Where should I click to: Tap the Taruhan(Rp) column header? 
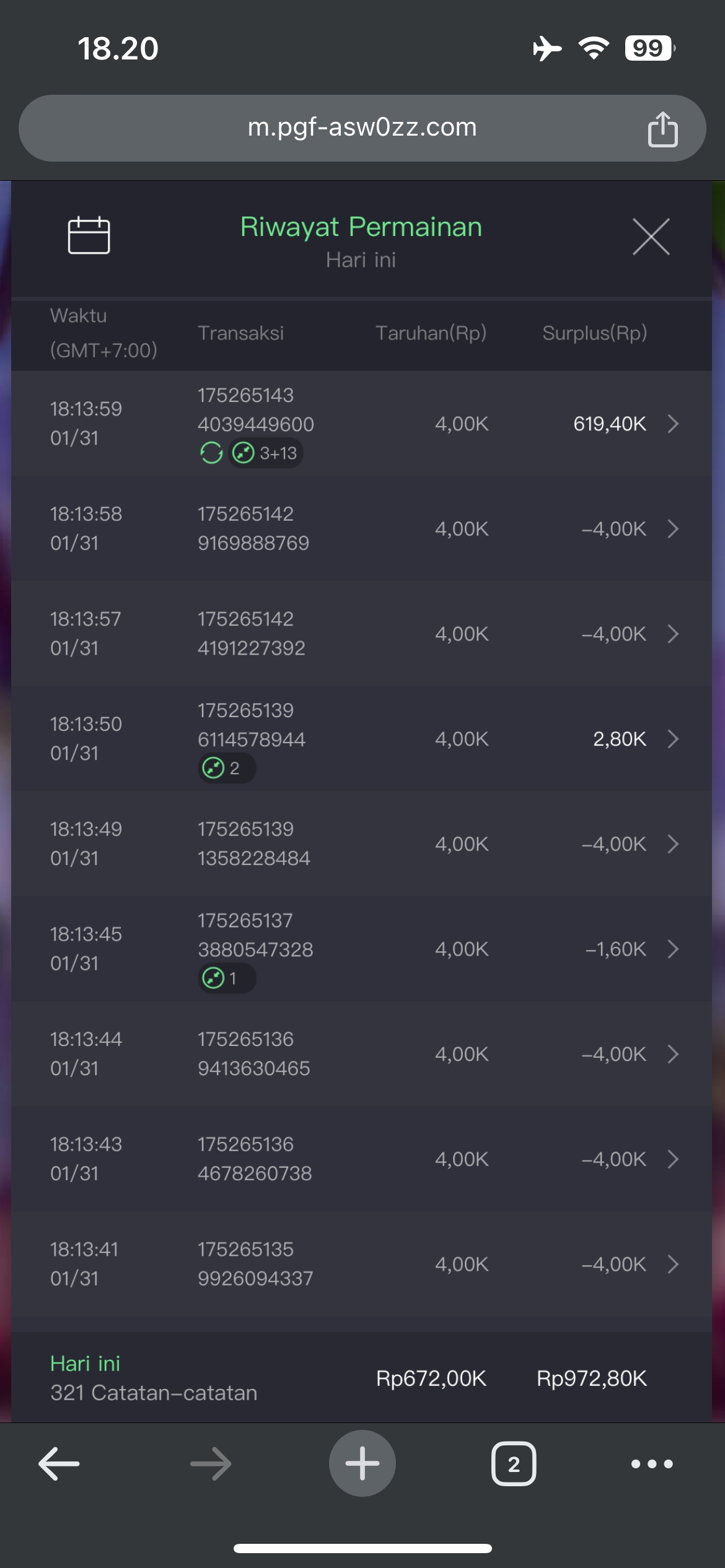click(431, 333)
